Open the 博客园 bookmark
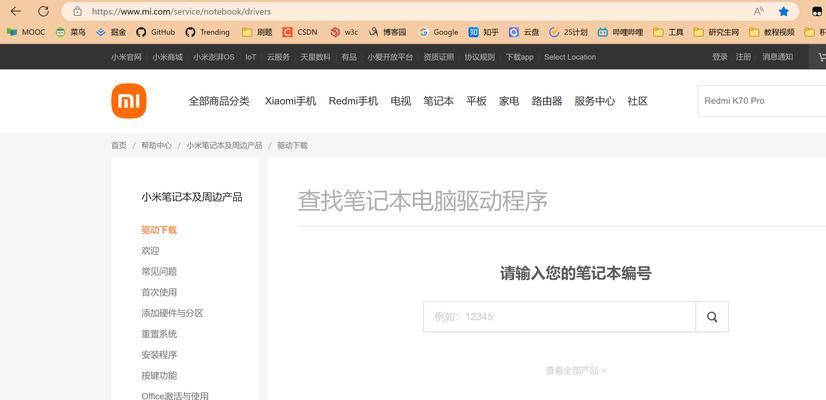 388,32
